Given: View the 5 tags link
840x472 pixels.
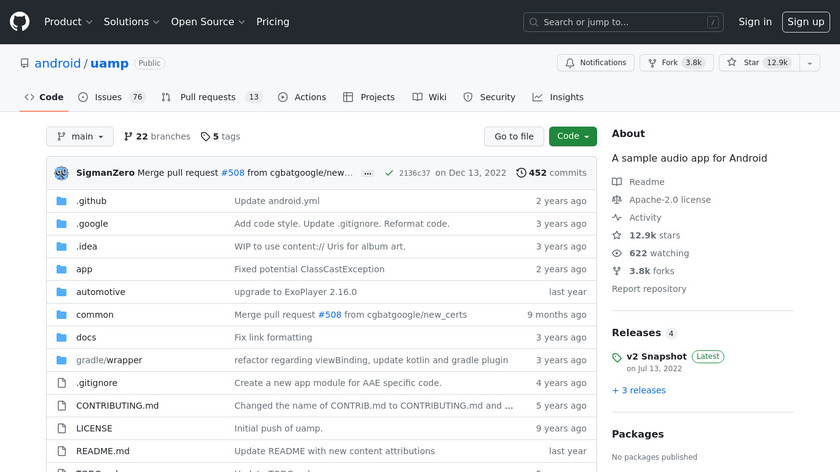Looking at the screenshot, I should click(x=221, y=137).
